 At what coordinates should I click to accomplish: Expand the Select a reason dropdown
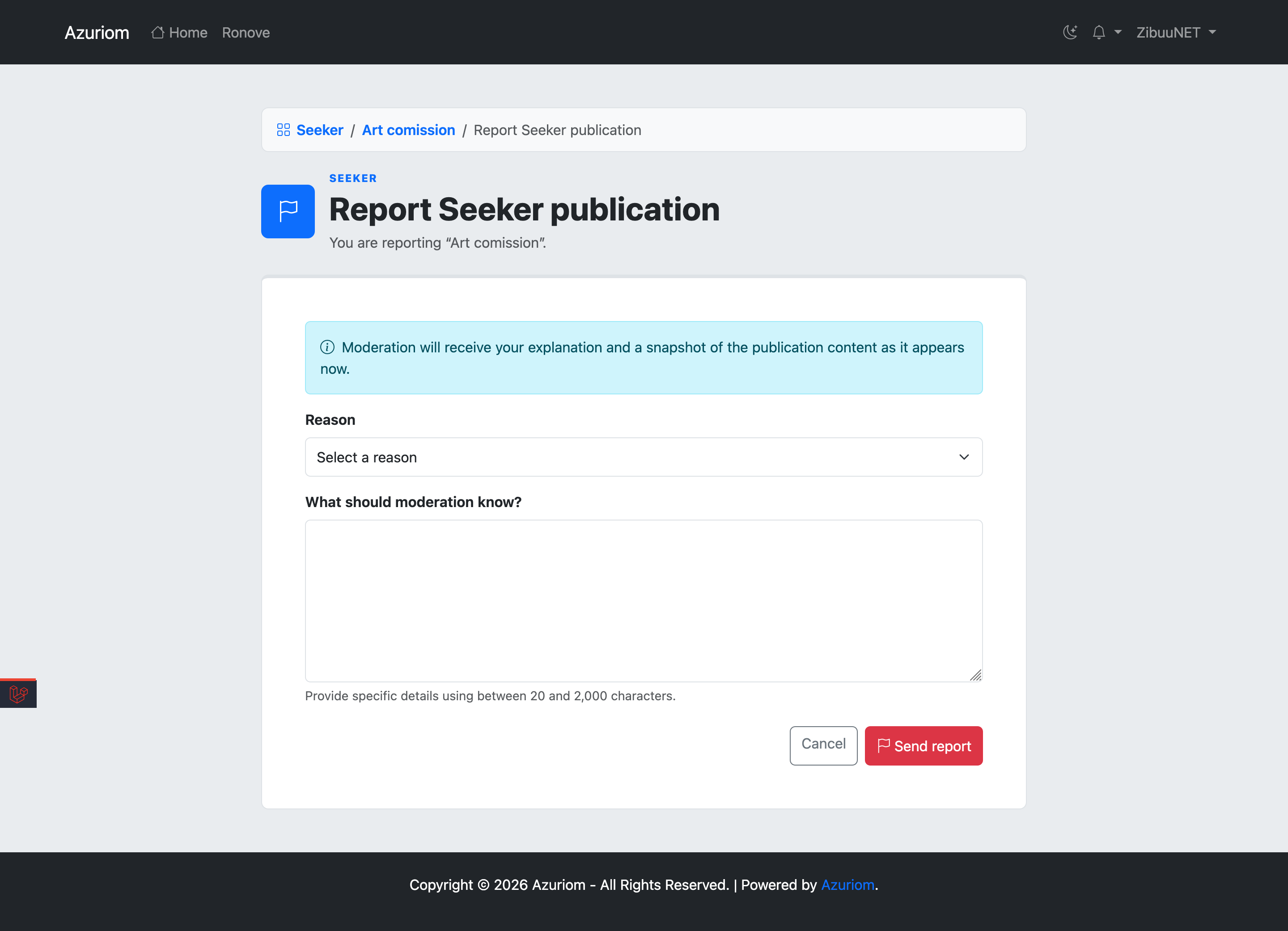[644, 457]
